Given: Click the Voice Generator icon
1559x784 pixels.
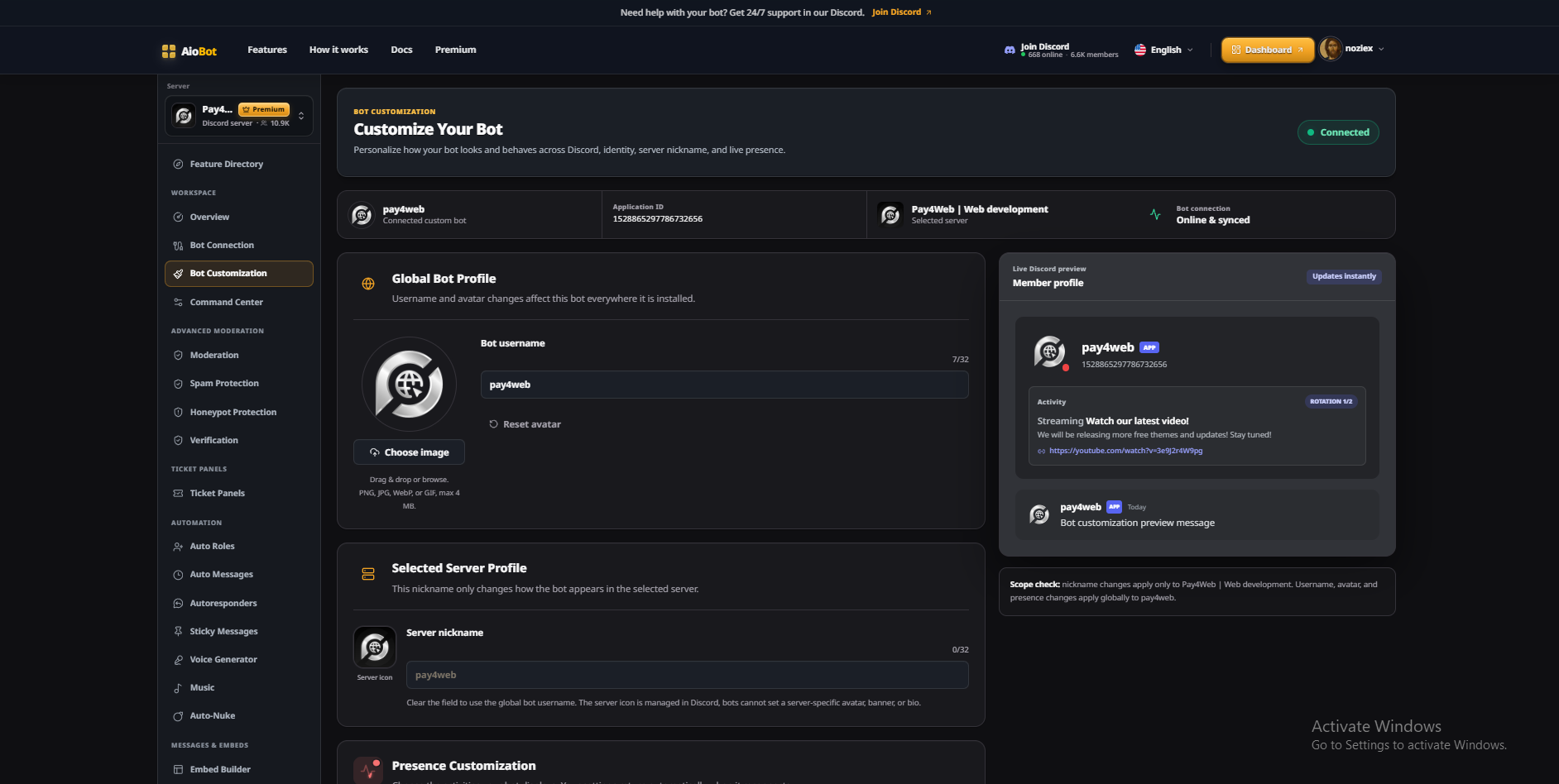Looking at the screenshot, I should 178,660.
